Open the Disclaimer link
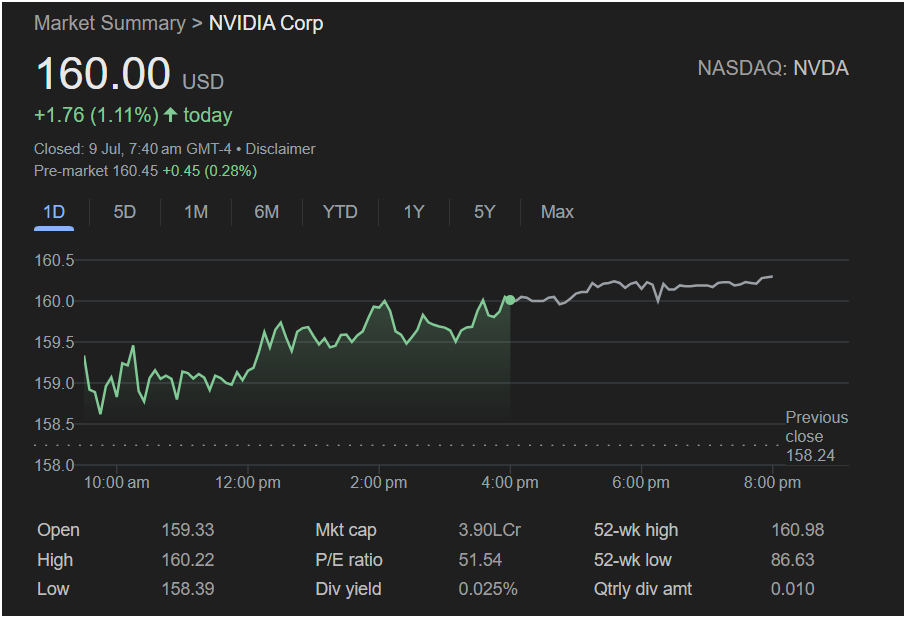 click(280, 149)
